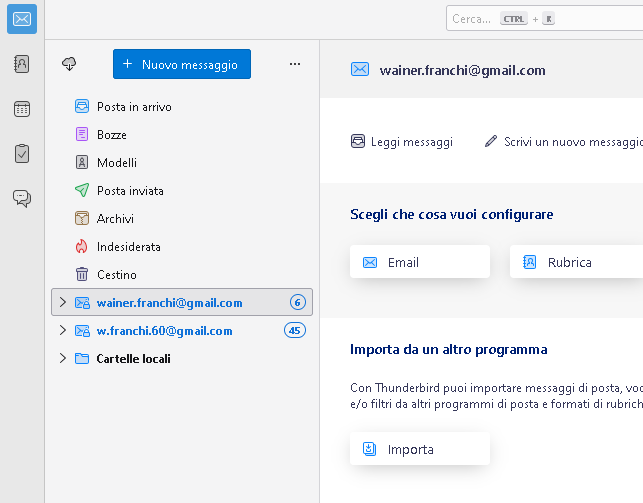643x503 pixels.
Task: Open folder pane options (three dots)
Action: (x=295, y=64)
